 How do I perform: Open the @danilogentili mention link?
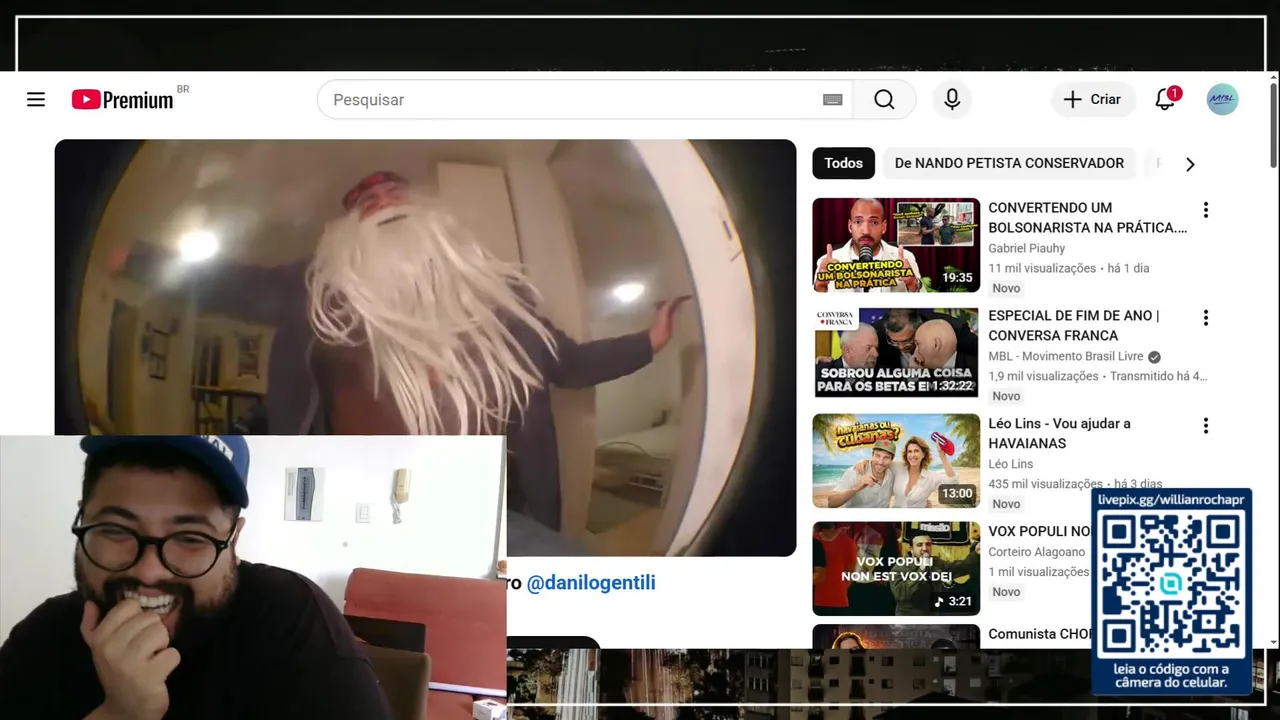click(x=591, y=582)
